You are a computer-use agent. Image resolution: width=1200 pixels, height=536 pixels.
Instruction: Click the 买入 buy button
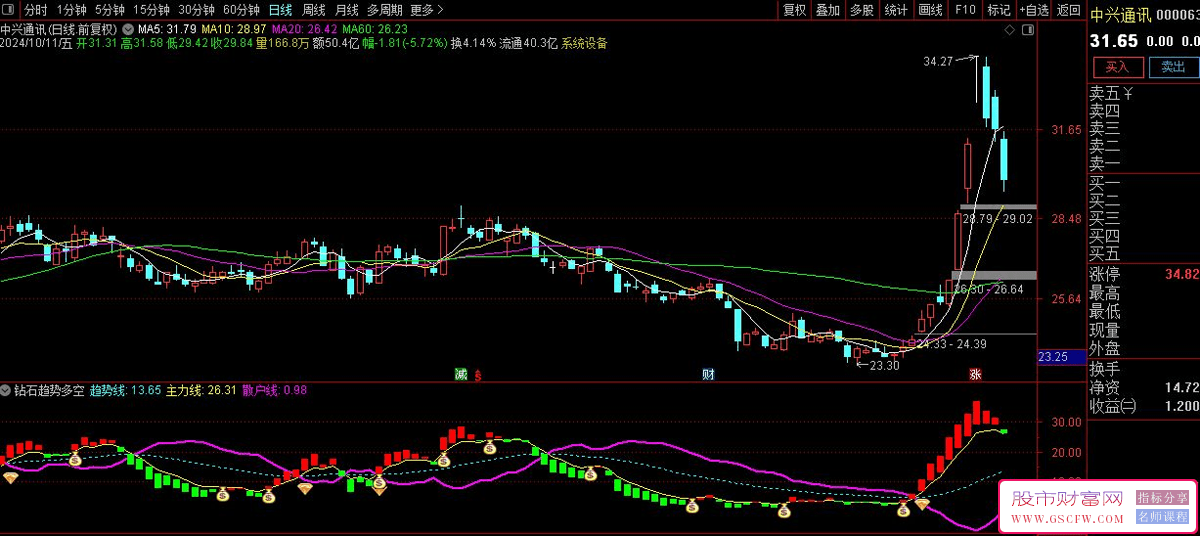click(1117, 67)
